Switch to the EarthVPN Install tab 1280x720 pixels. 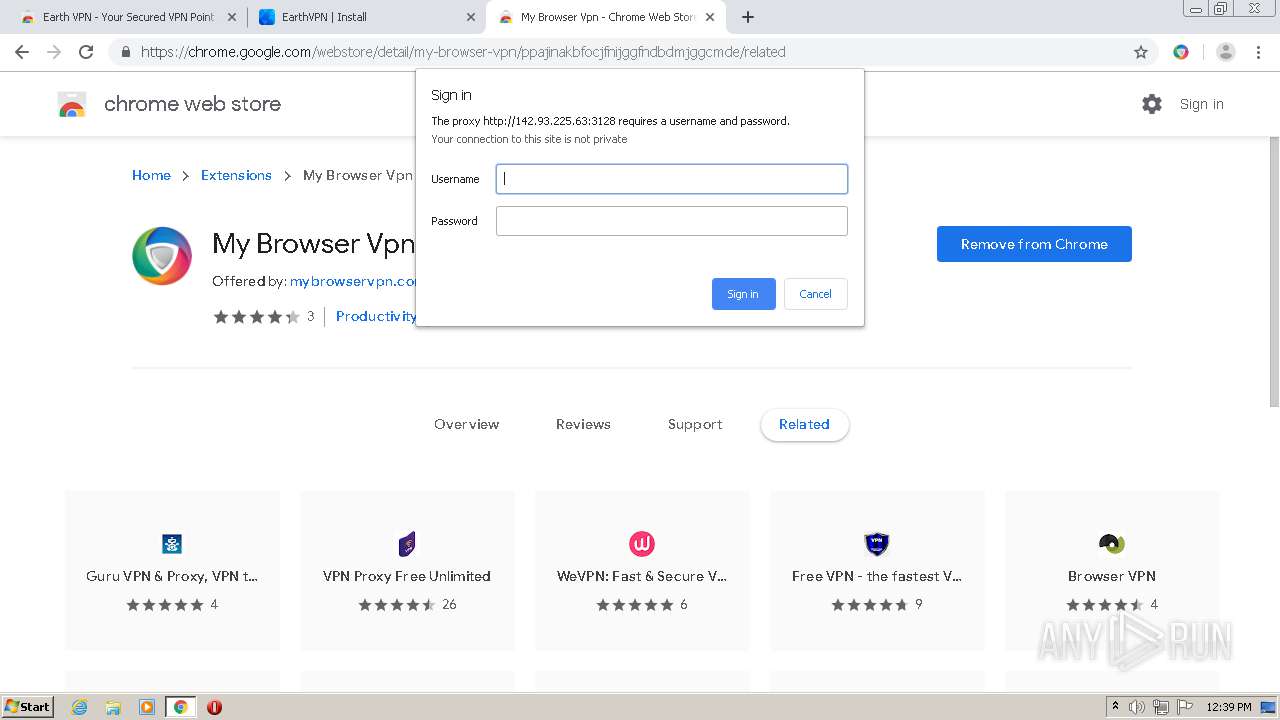pos(366,17)
